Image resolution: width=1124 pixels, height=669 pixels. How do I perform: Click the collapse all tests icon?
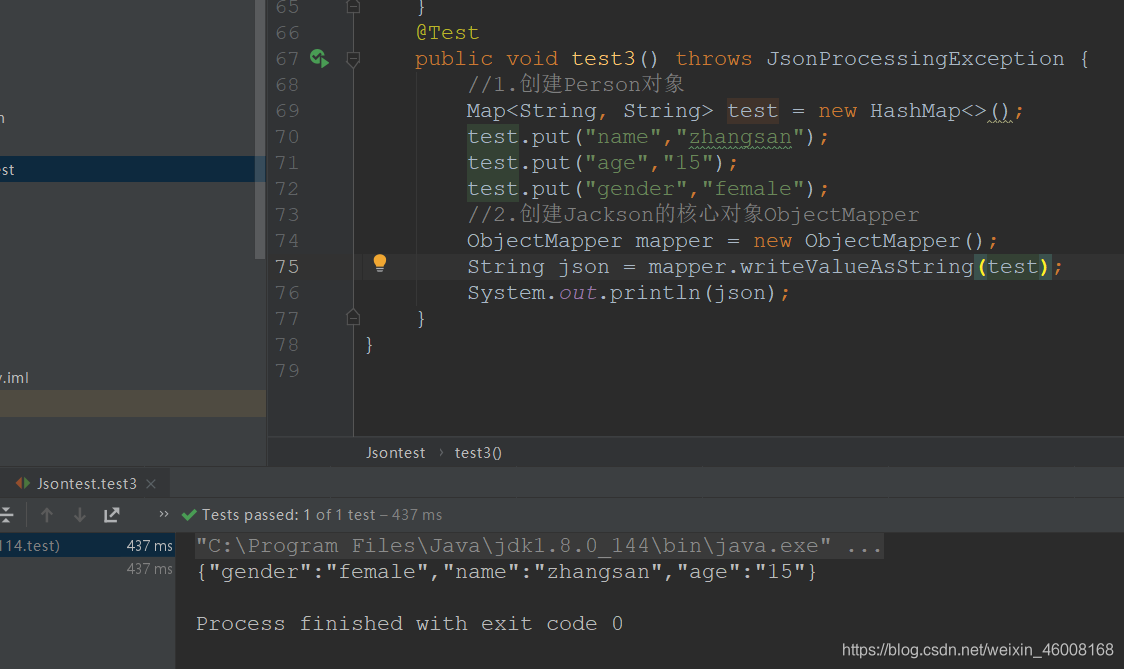click(6, 515)
